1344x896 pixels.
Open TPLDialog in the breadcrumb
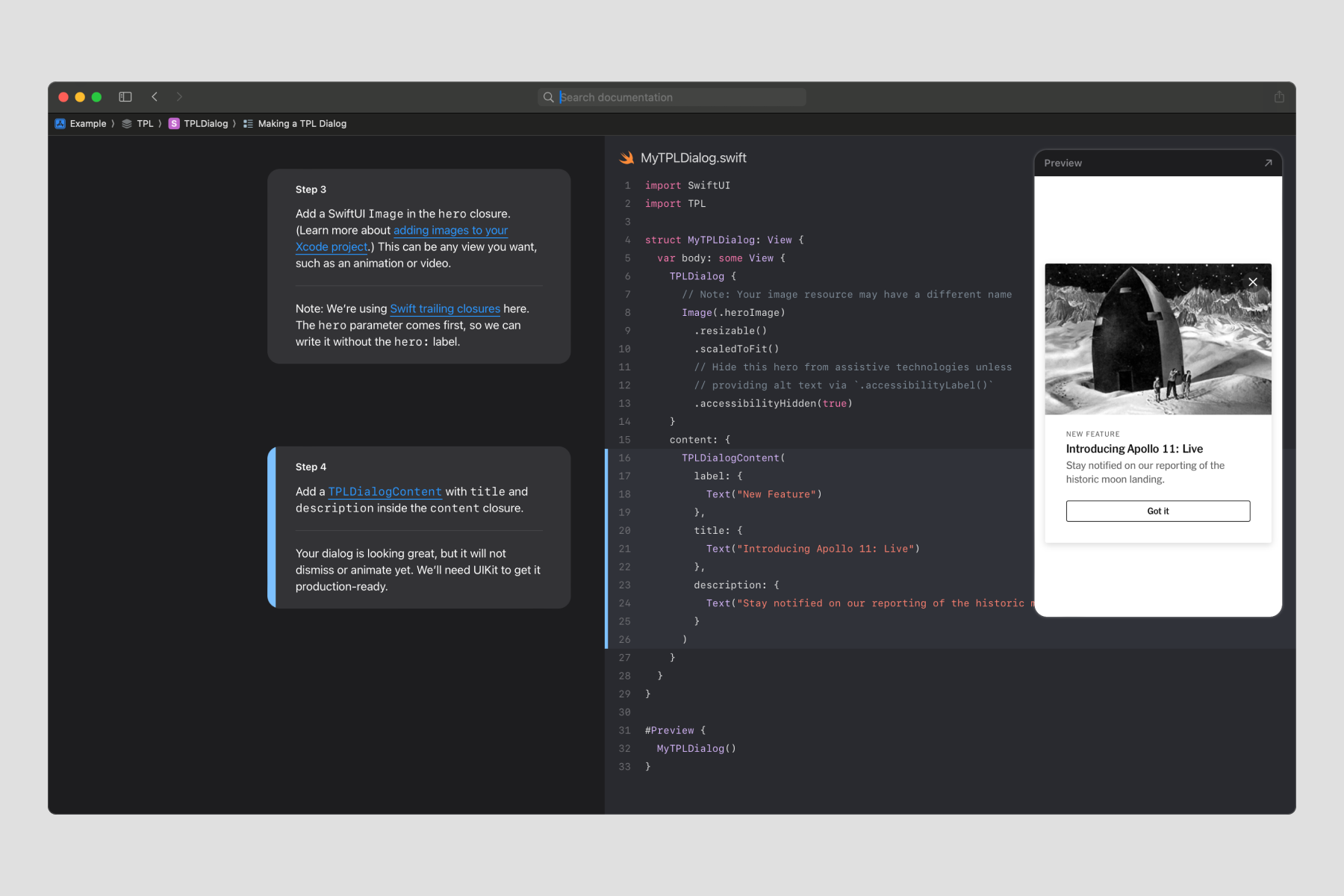click(x=206, y=124)
